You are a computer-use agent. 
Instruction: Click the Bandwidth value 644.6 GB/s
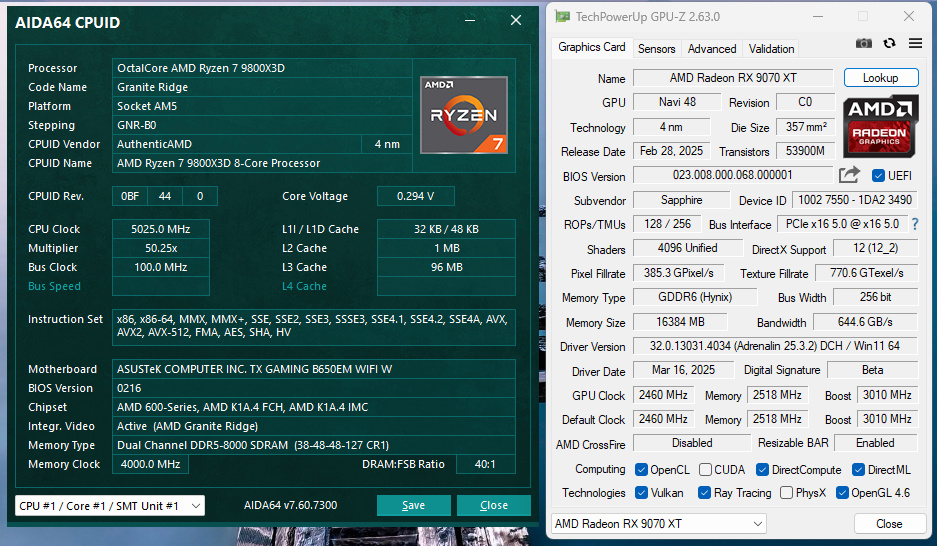[865, 322]
